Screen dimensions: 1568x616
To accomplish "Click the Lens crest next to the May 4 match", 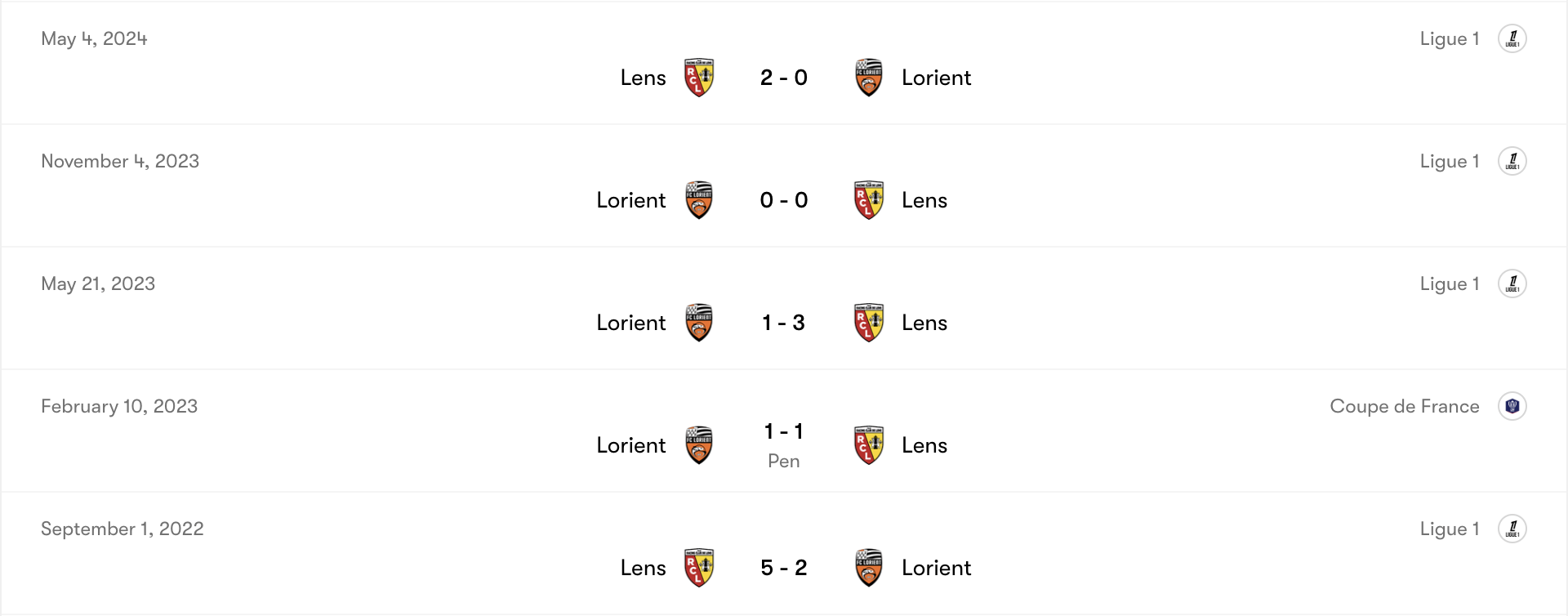I will (698, 77).
